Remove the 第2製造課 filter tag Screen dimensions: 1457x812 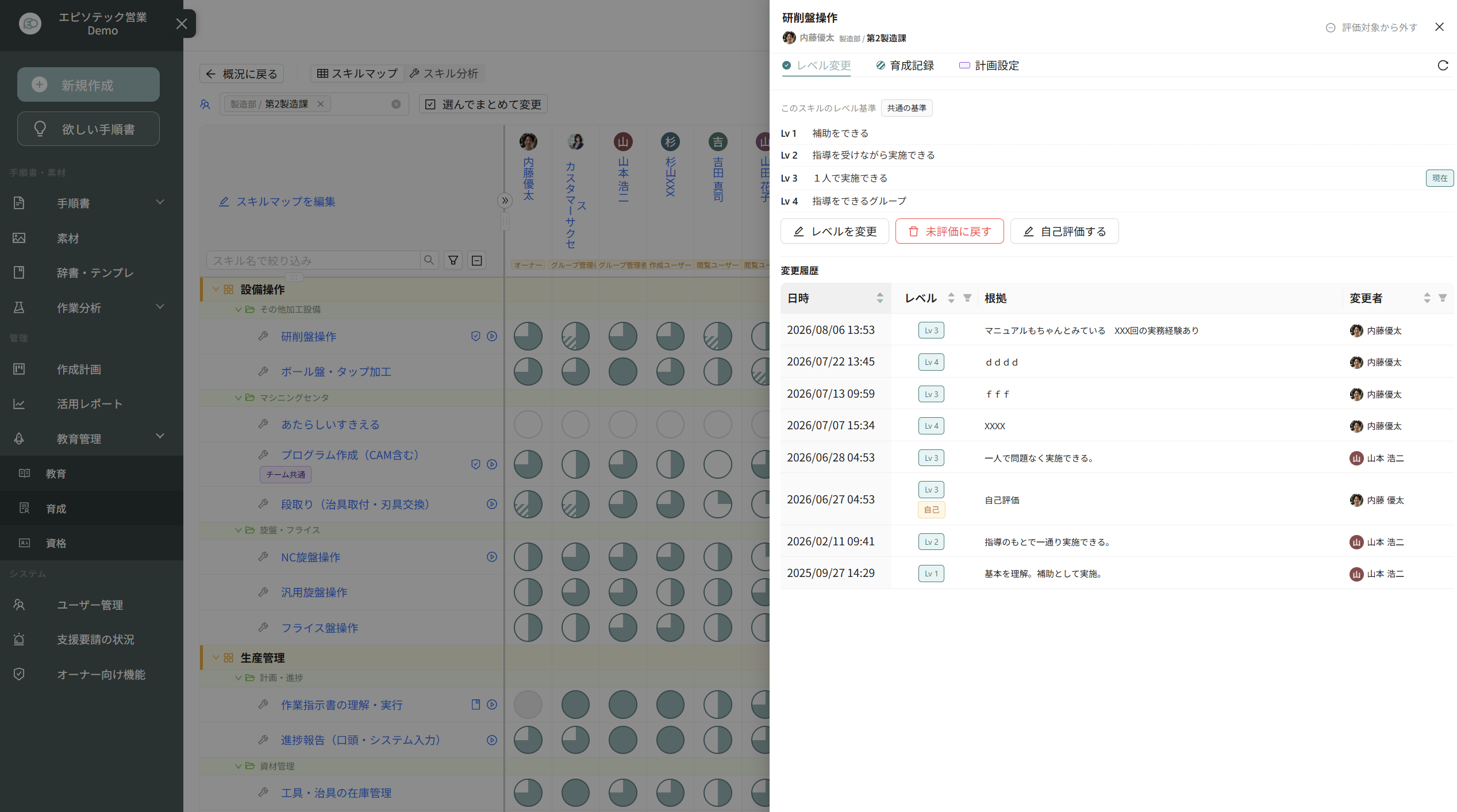[x=321, y=104]
